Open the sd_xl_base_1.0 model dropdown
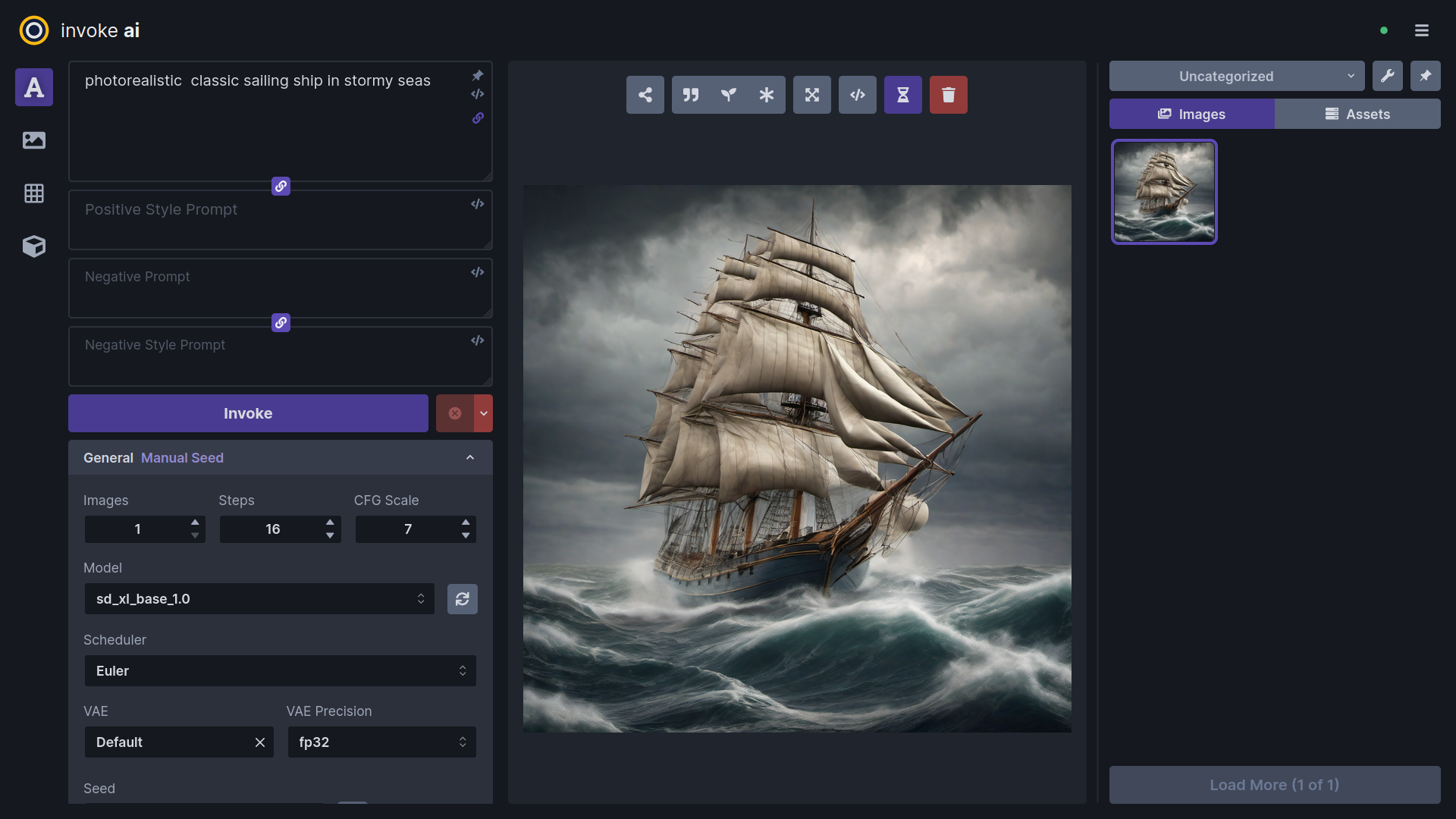 click(x=259, y=599)
